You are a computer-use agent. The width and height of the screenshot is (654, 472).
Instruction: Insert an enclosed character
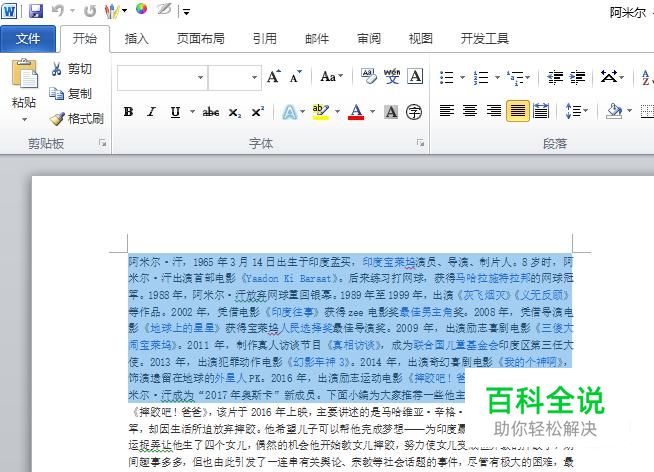point(414,112)
